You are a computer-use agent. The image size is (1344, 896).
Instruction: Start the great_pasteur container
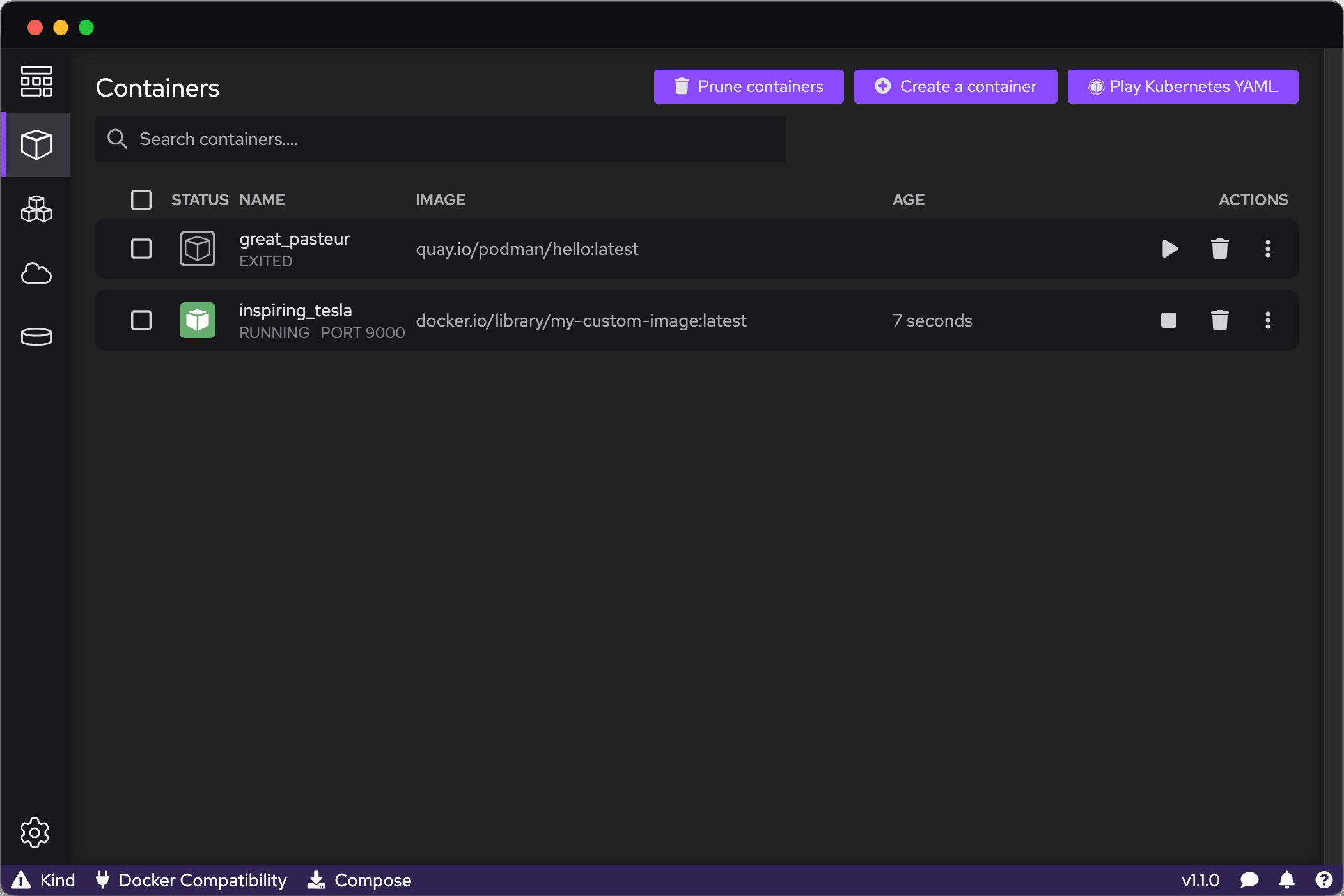[x=1169, y=249]
